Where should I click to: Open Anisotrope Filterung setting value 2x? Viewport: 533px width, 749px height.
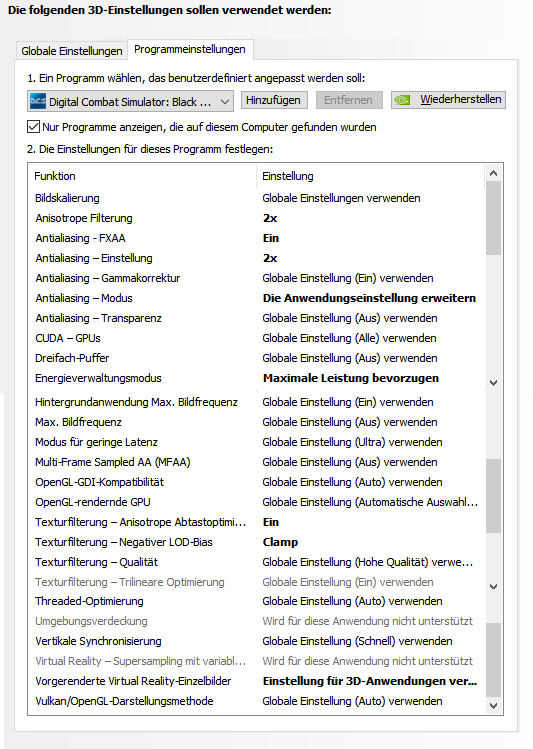270,218
